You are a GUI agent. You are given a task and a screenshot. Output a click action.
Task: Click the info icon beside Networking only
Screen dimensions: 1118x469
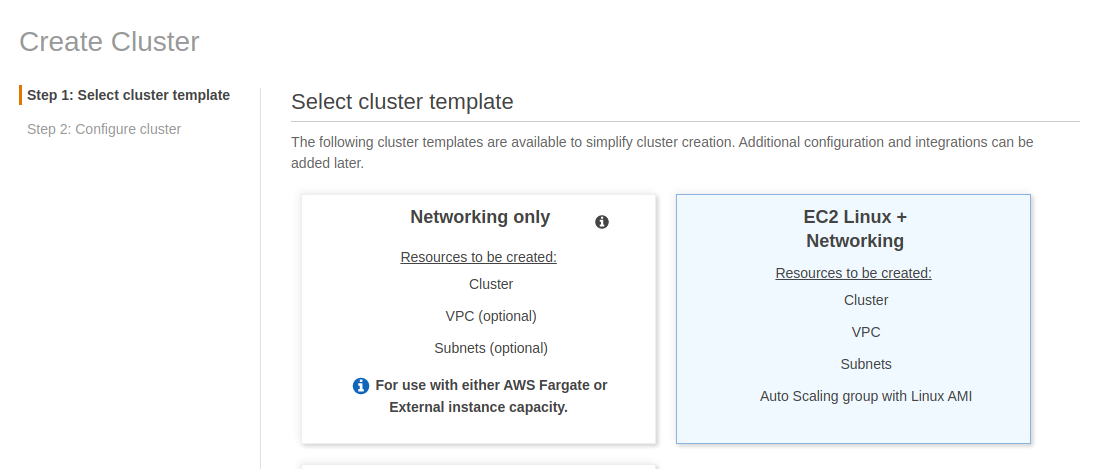pos(602,222)
